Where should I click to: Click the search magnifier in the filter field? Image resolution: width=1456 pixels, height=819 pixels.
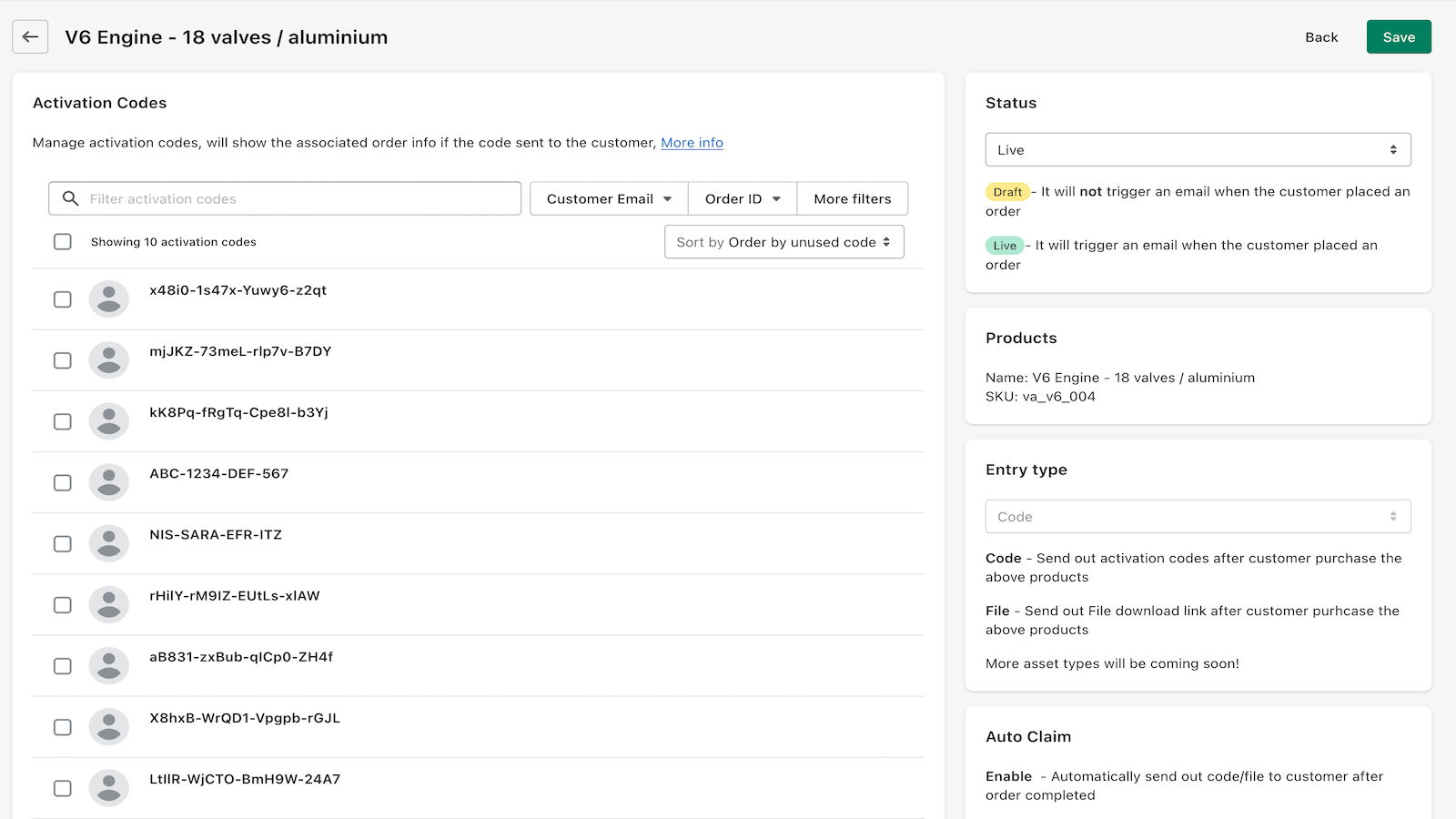pyautogui.click(x=68, y=198)
